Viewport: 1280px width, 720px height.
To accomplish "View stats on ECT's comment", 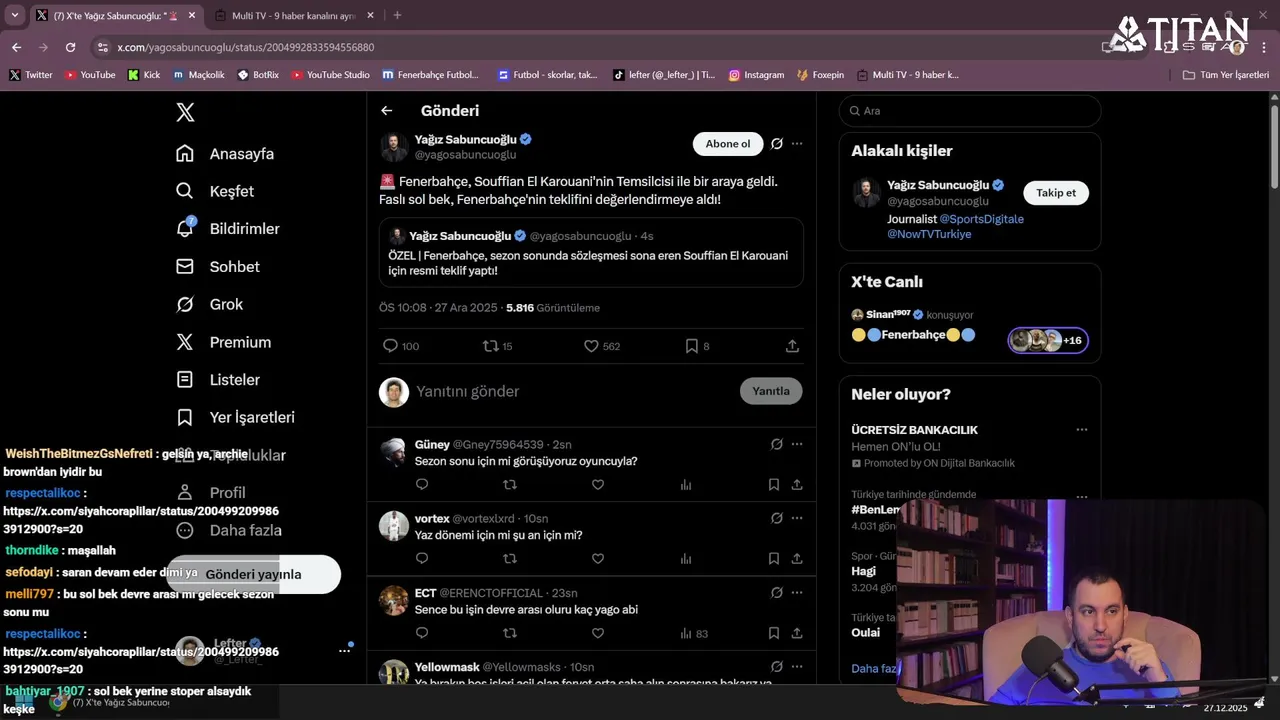I will point(693,633).
